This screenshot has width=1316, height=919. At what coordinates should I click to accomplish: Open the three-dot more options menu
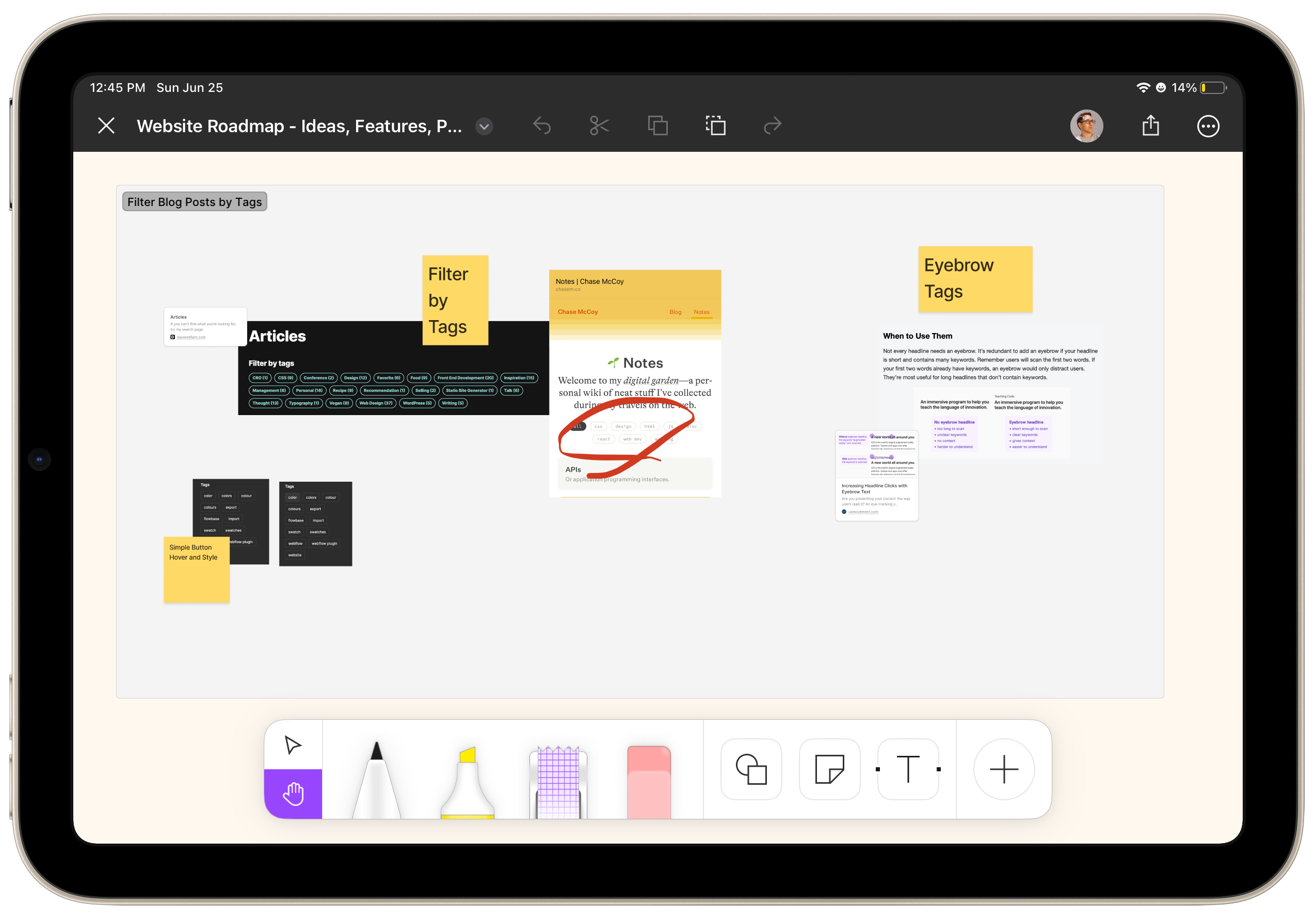click(x=1208, y=126)
